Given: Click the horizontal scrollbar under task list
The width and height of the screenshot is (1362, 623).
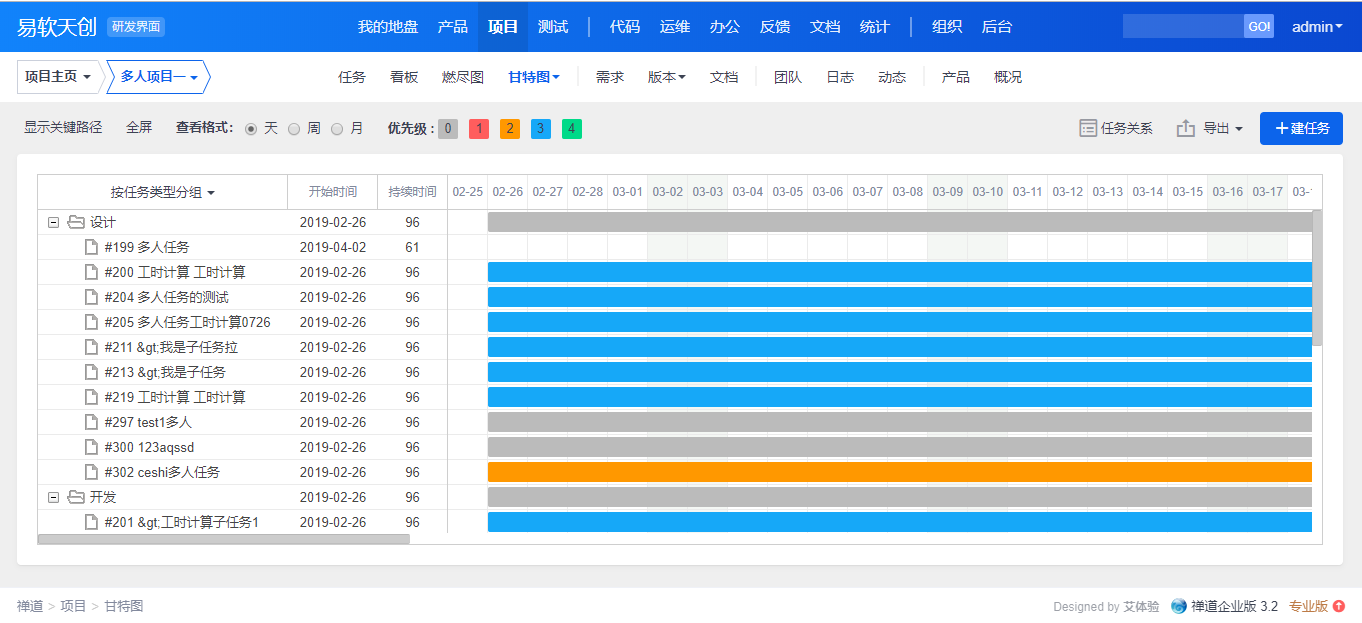Looking at the screenshot, I should coord(223,539).
